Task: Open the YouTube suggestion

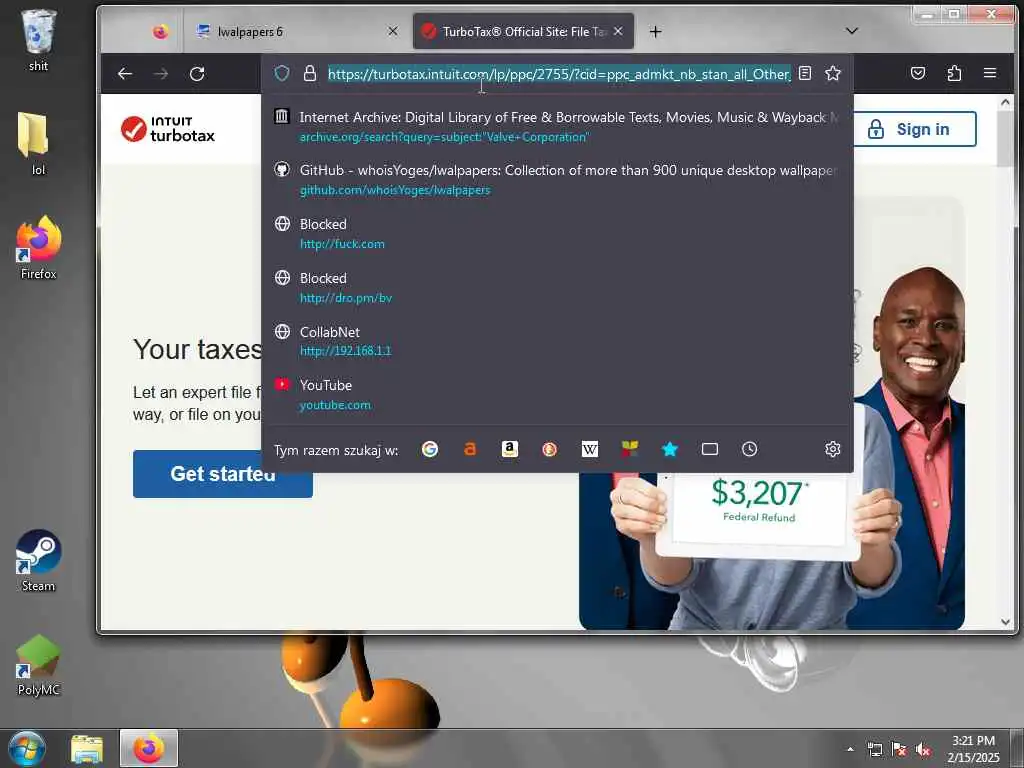Action: point(557,394)
